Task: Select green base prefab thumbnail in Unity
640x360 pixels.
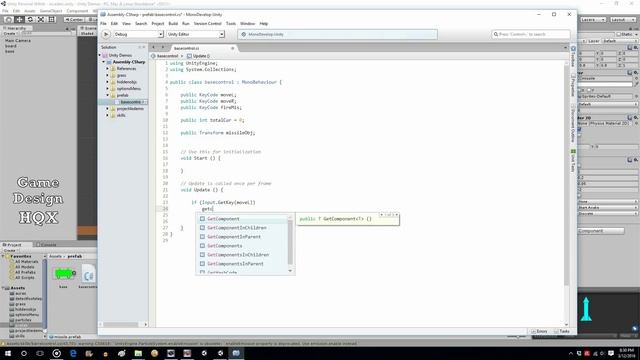Action: coord(64,273)
